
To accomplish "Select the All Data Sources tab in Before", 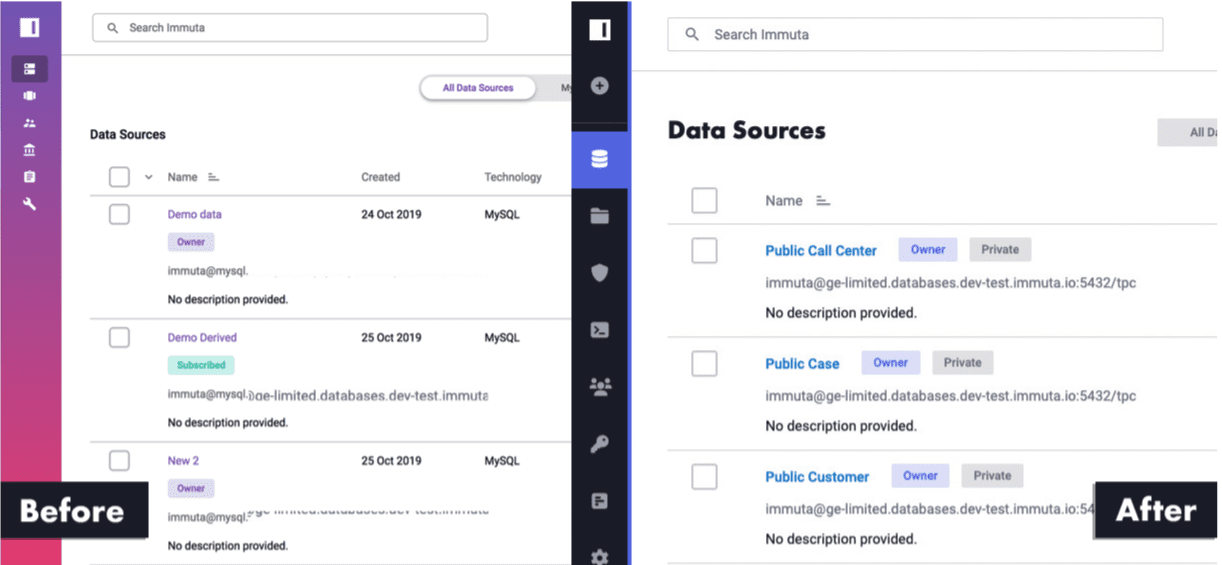I will (x=478, y=88).
